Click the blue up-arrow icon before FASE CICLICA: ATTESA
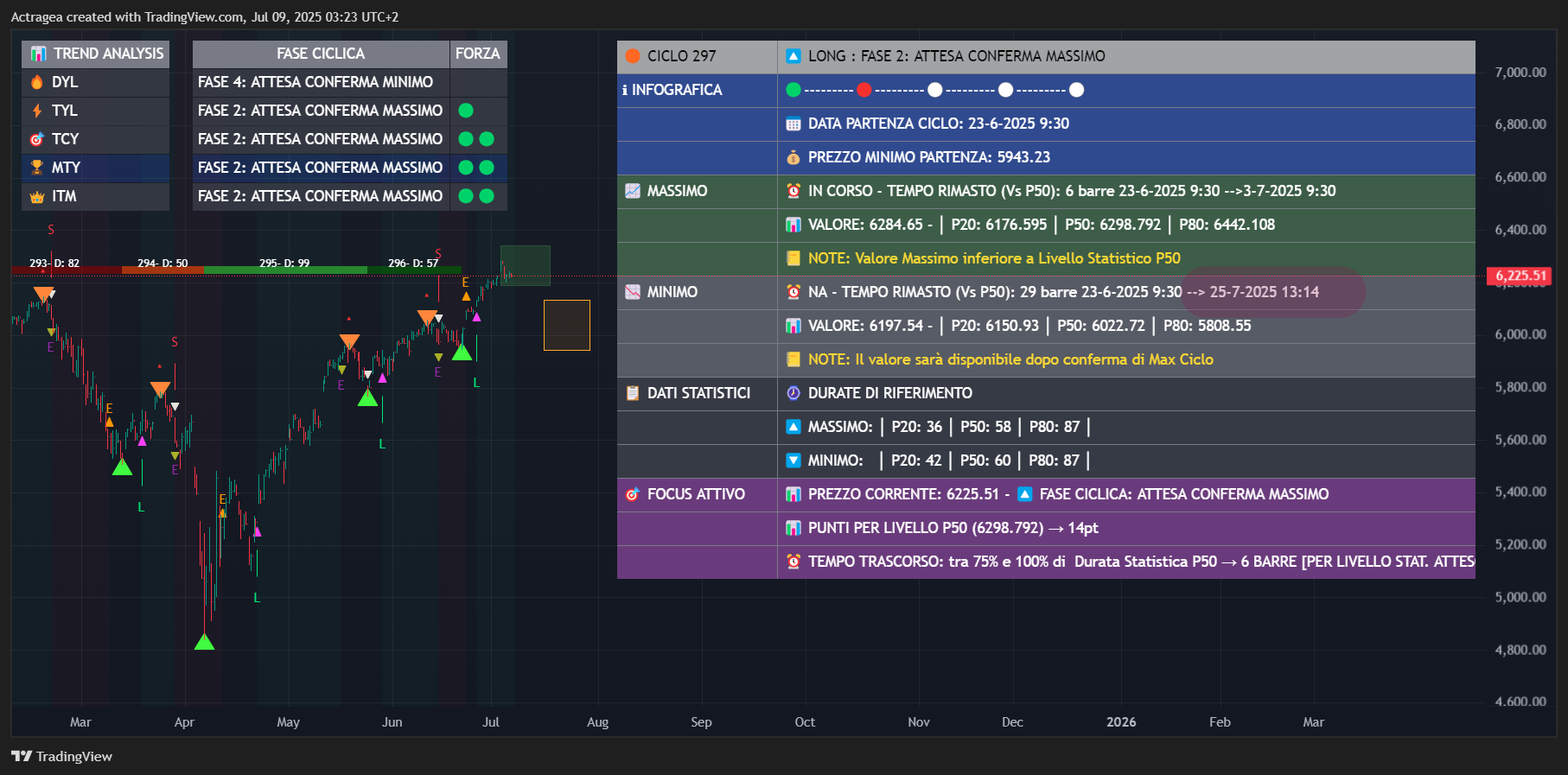This screenshot has height=775, width=1568. point(1025,494)
